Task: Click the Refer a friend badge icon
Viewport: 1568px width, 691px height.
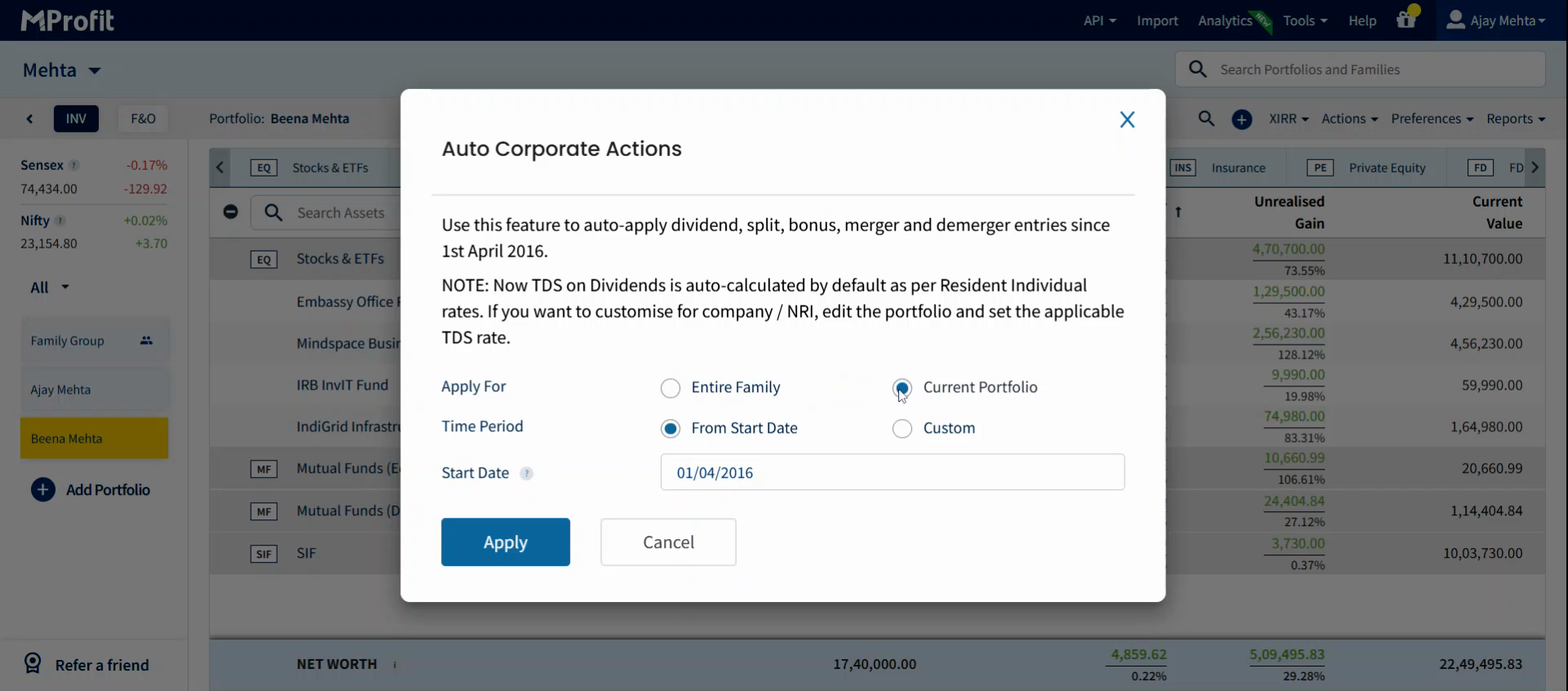Action: click(x=33, y=663)
